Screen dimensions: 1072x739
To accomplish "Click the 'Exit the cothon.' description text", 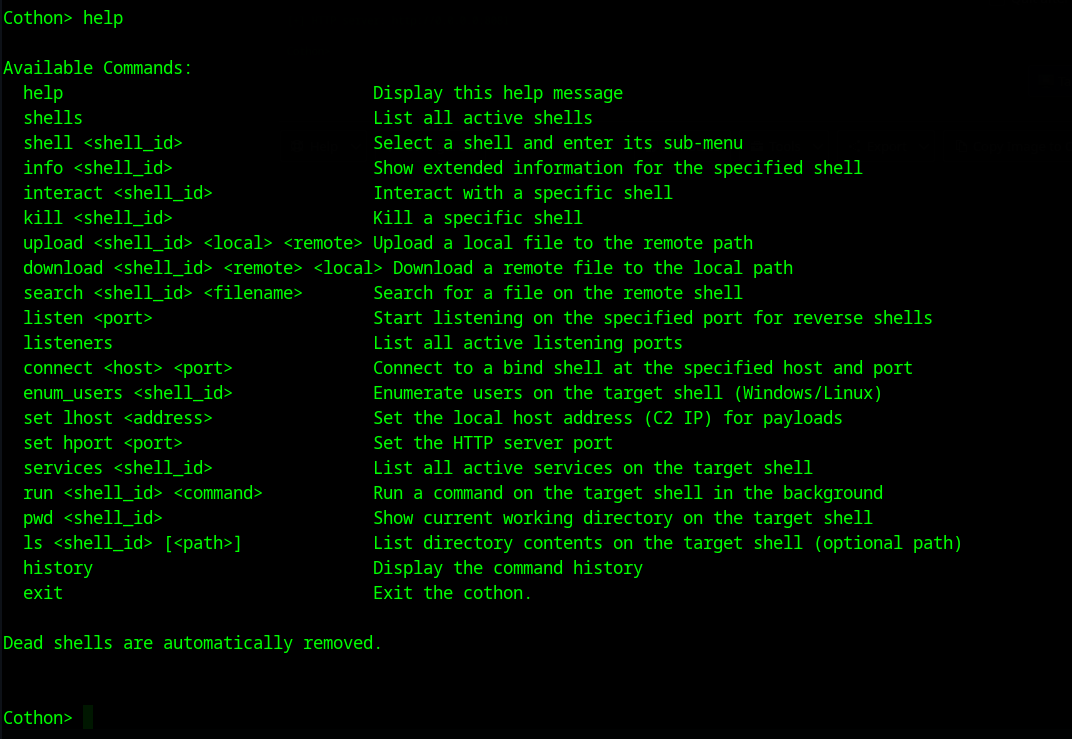I will [x=453, y=593].
